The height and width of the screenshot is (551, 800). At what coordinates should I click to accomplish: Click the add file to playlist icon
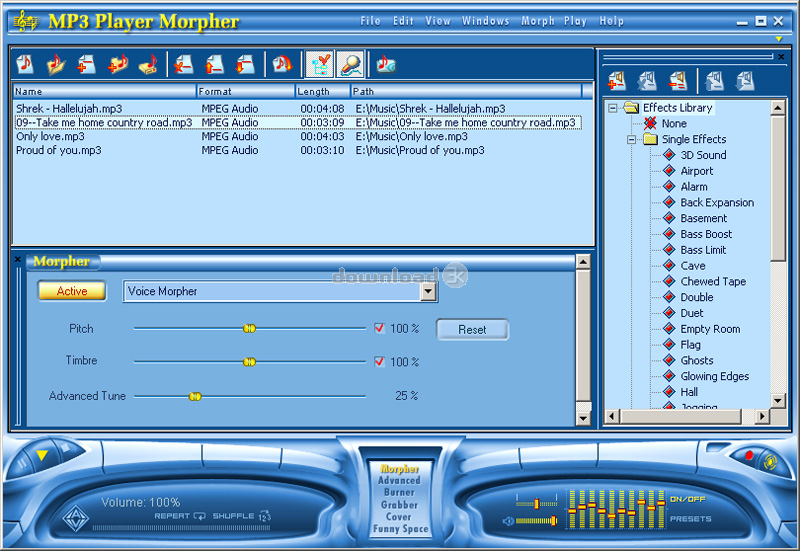87,65
